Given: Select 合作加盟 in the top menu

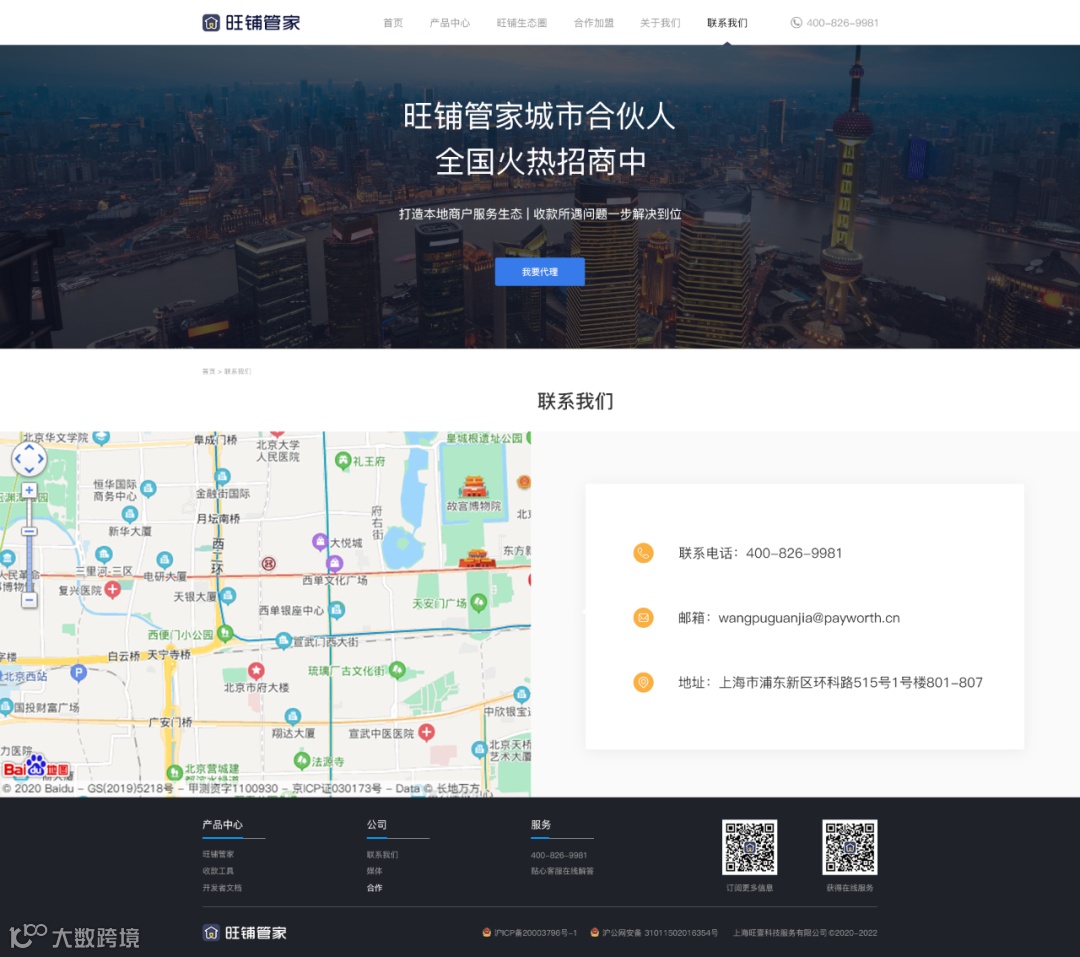Looking at the screenshot, I should pos(594,23).
